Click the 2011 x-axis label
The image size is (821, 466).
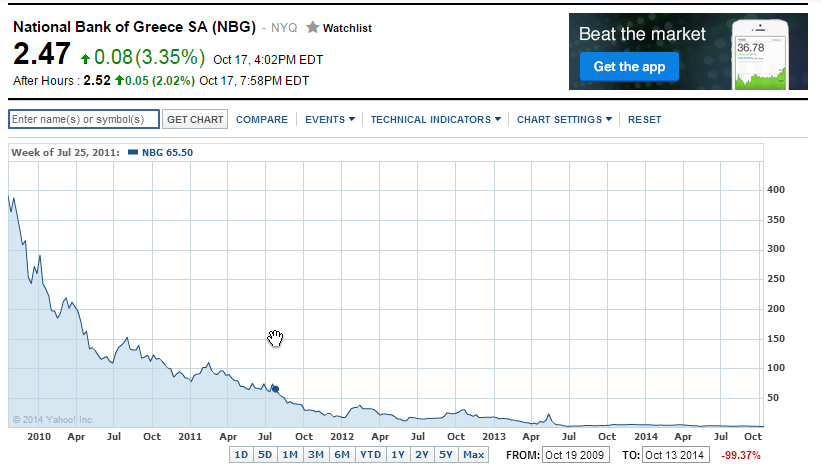[190, 436]
